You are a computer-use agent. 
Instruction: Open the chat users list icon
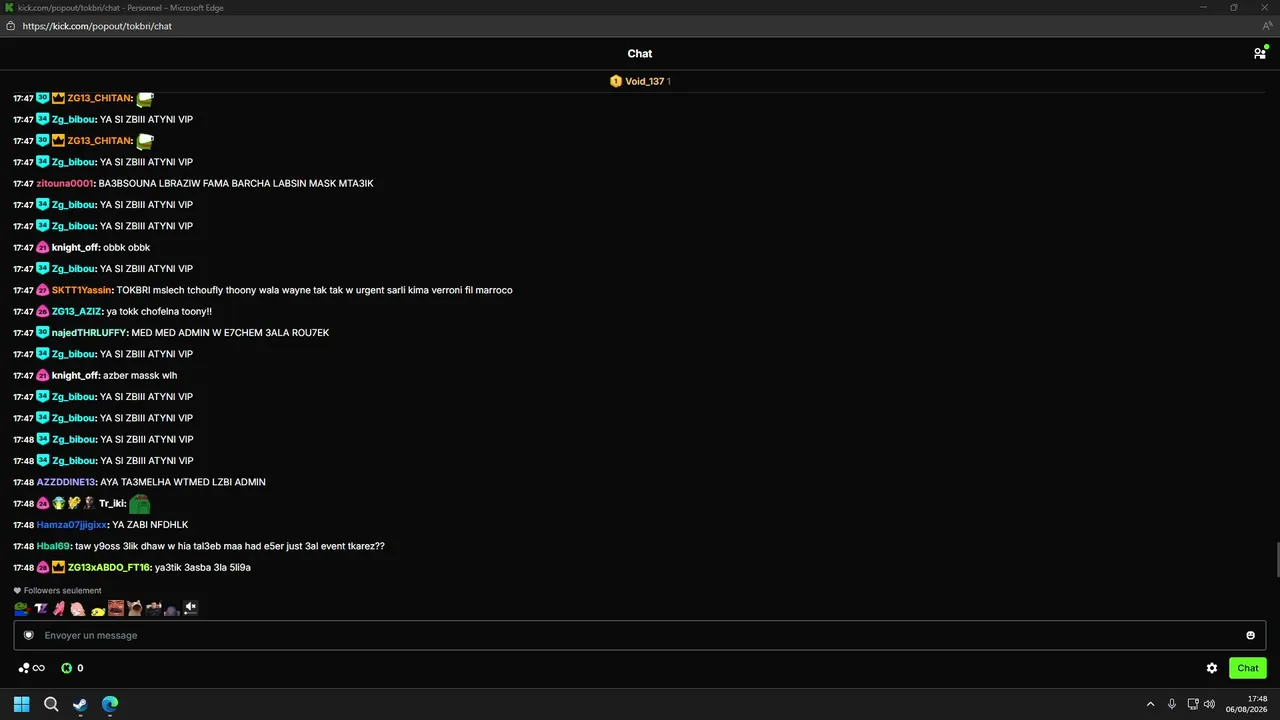(x=1260, y=53)
